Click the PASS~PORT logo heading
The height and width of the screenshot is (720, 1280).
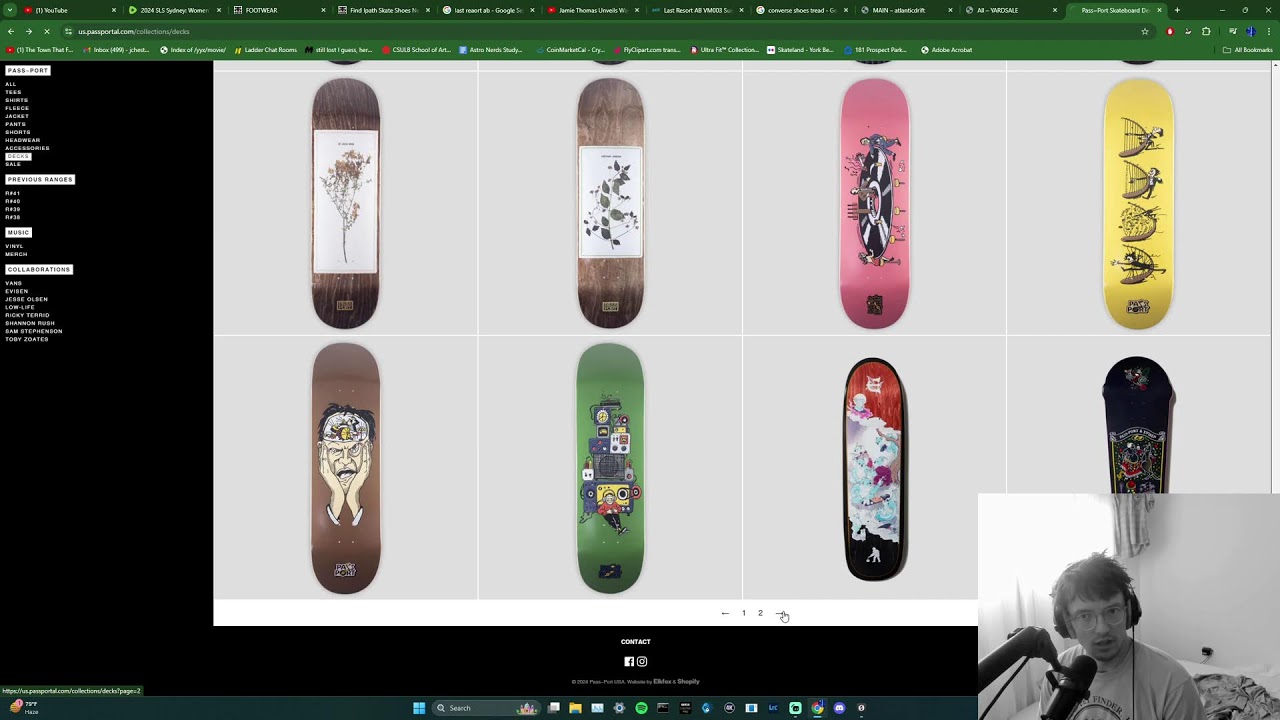coord(27,70)
